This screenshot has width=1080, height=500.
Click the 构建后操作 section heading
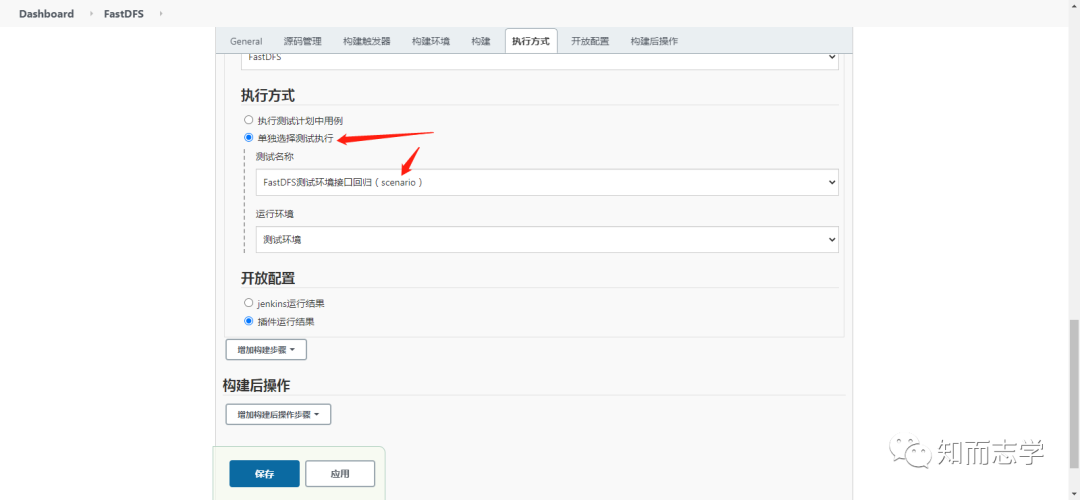click(256, 386)
